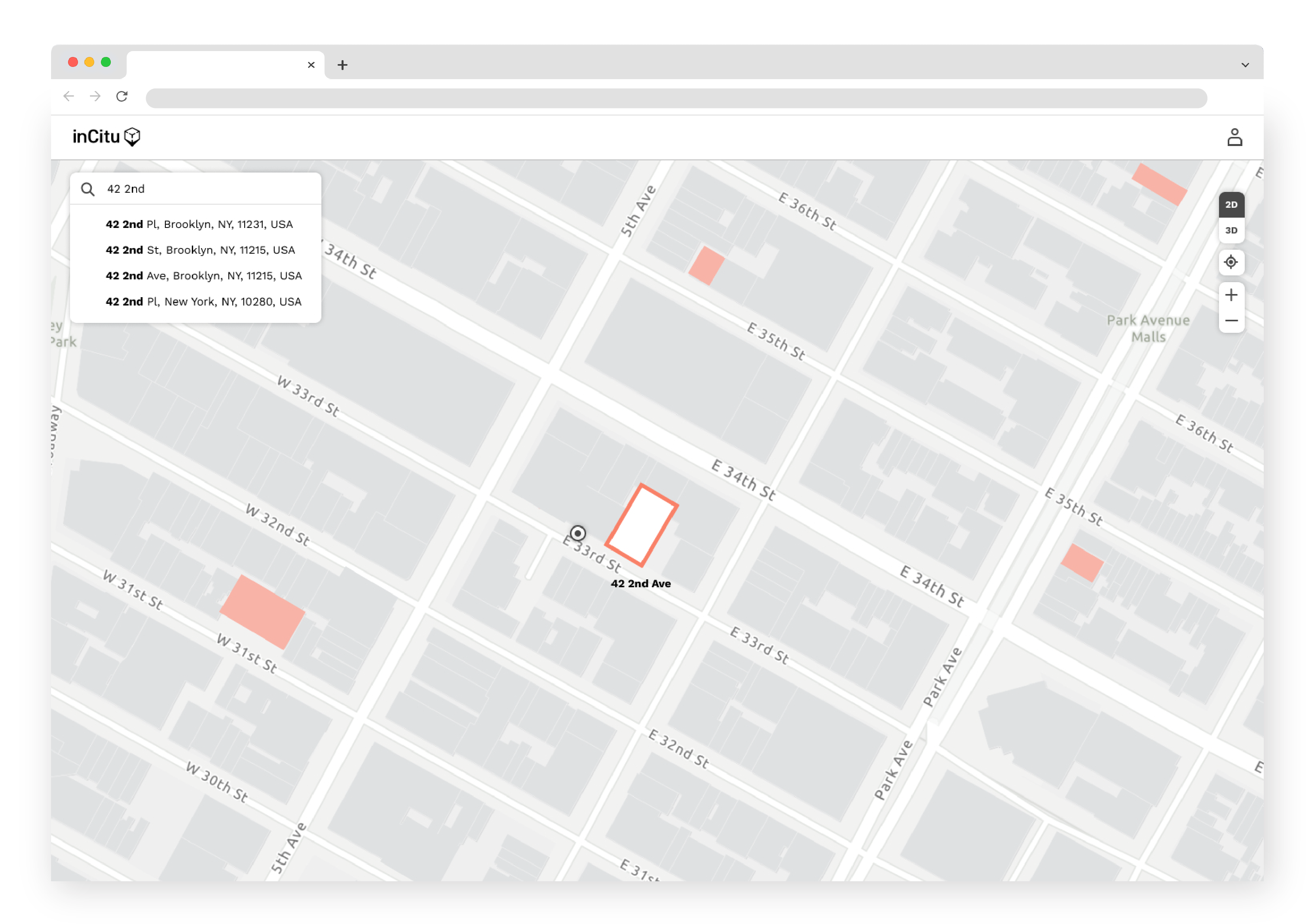Image resolution: width=1314 pixels, height=924 pixels.
Task: Click the search magnifier icon
Action: 87,190
